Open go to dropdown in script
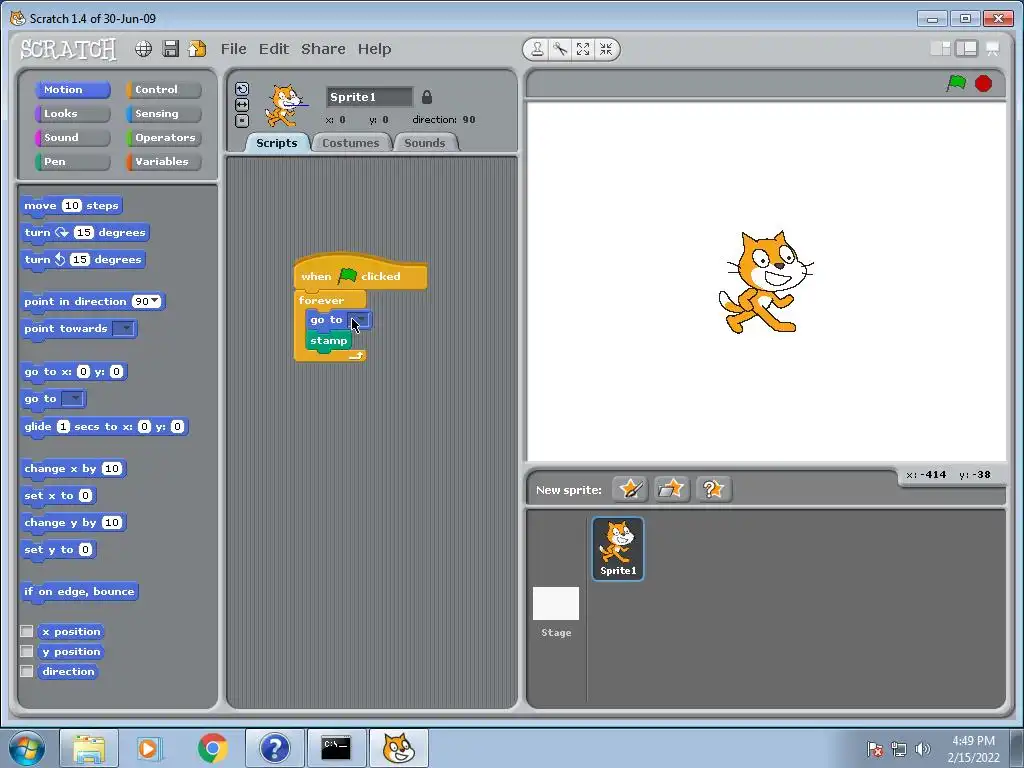 pyautogui.click(x=359, y=320)
